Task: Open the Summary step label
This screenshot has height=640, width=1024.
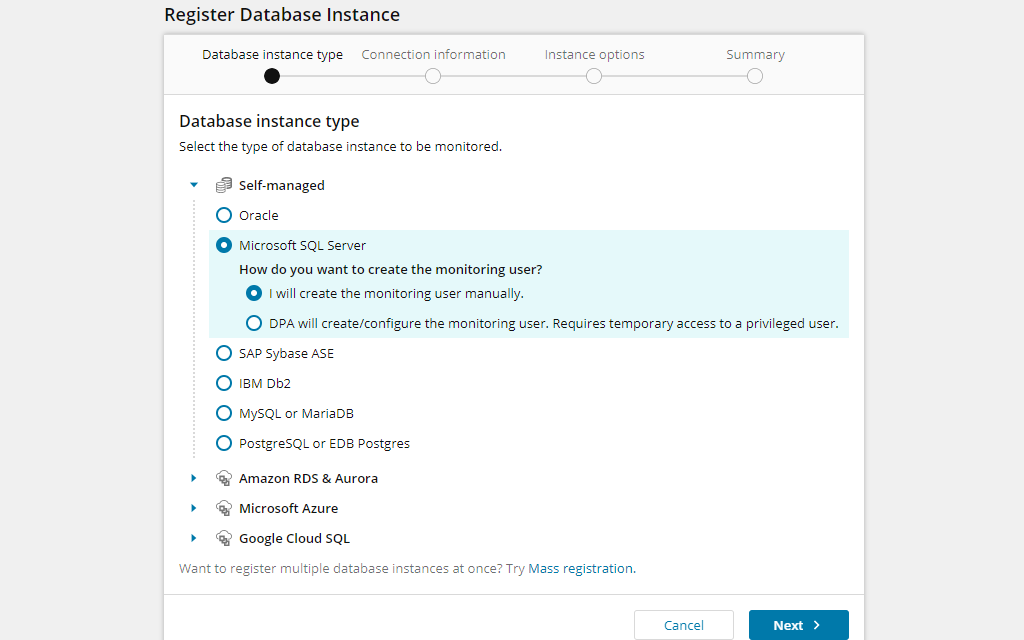Action: tap(755, 54)
